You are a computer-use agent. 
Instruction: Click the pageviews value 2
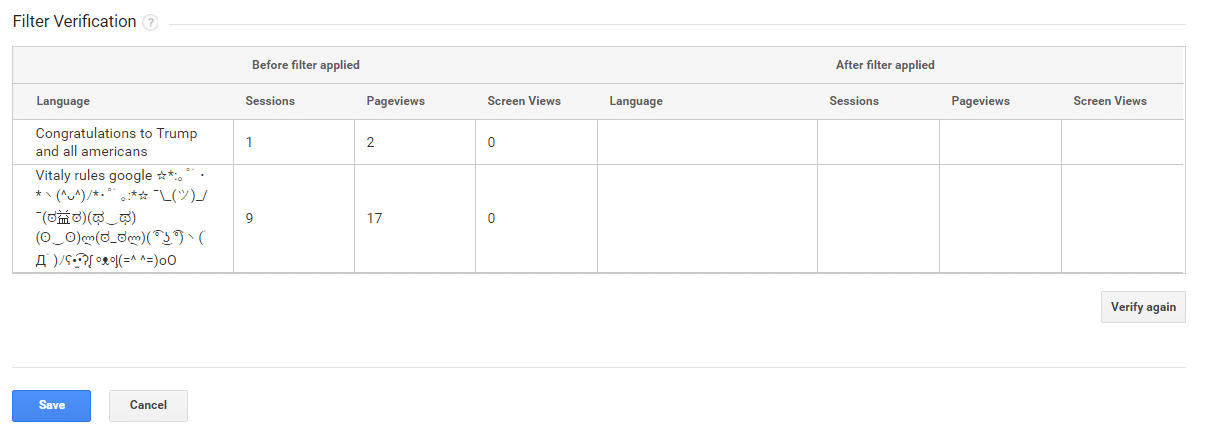[371, 143]
